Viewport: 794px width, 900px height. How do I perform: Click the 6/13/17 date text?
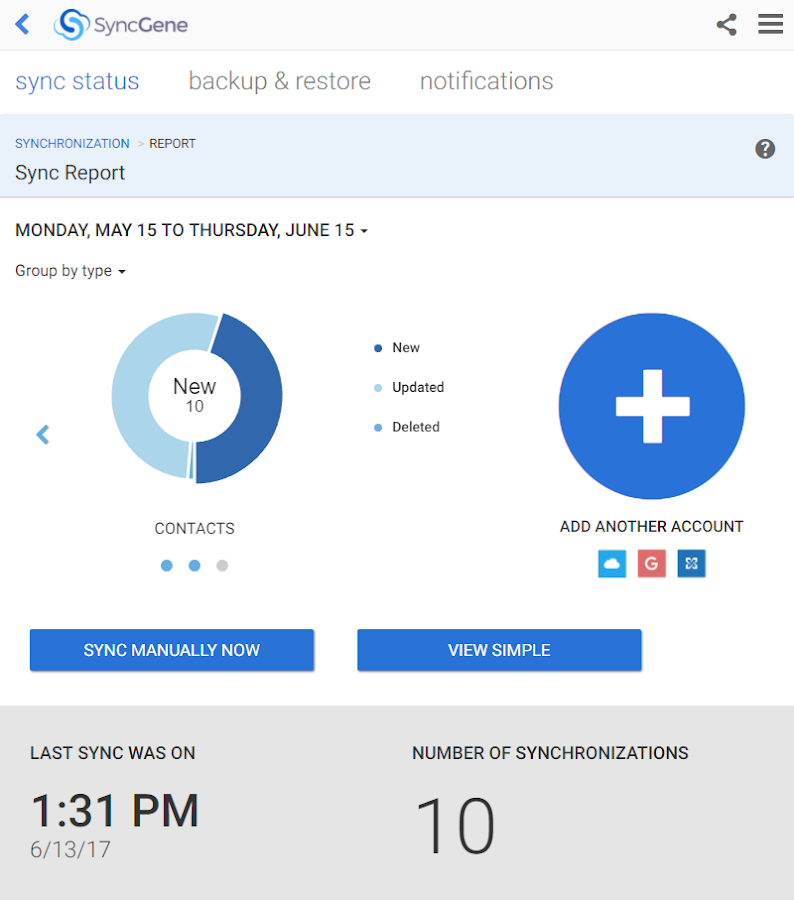[x=70, y=849]
